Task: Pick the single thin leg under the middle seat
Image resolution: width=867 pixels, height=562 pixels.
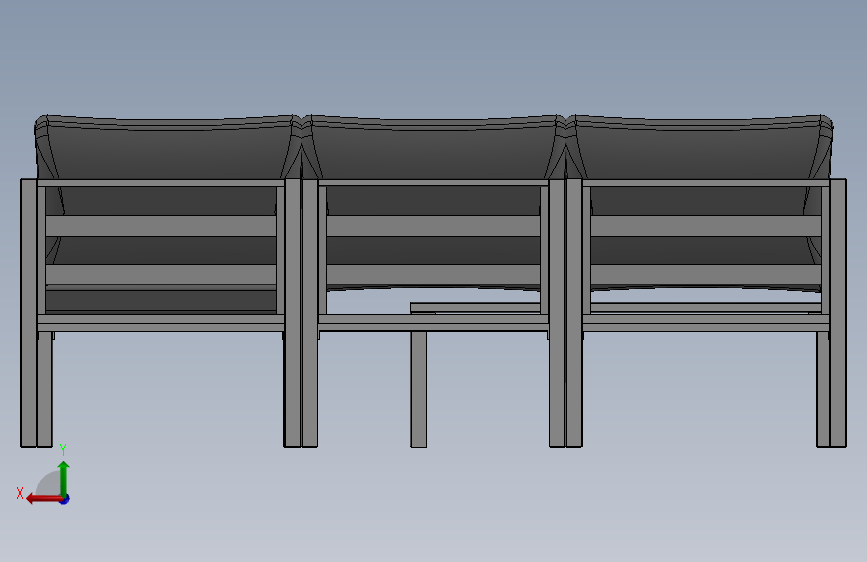Action: (419, 389)
